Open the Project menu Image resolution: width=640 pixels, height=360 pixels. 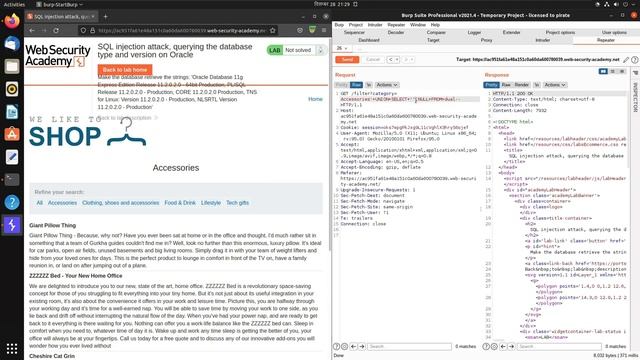pyautogui.click(x=356, y=25)
